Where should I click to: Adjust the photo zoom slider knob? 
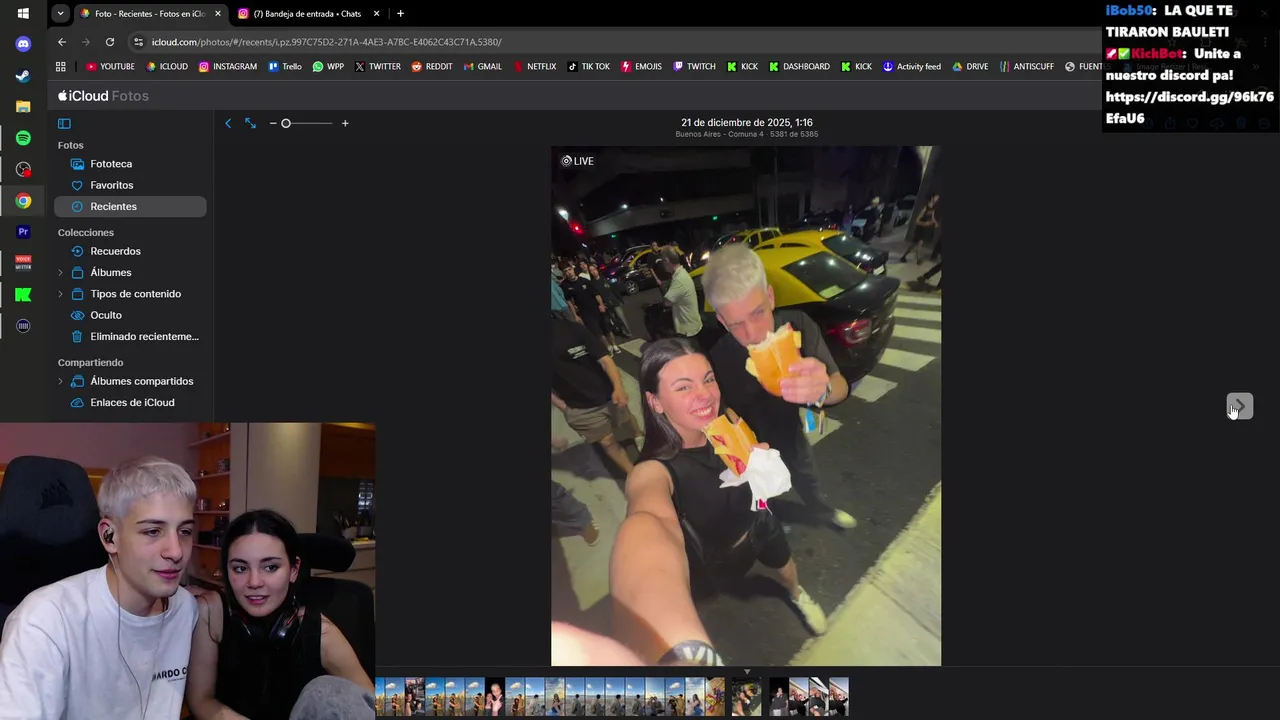[x=286, y=123]
